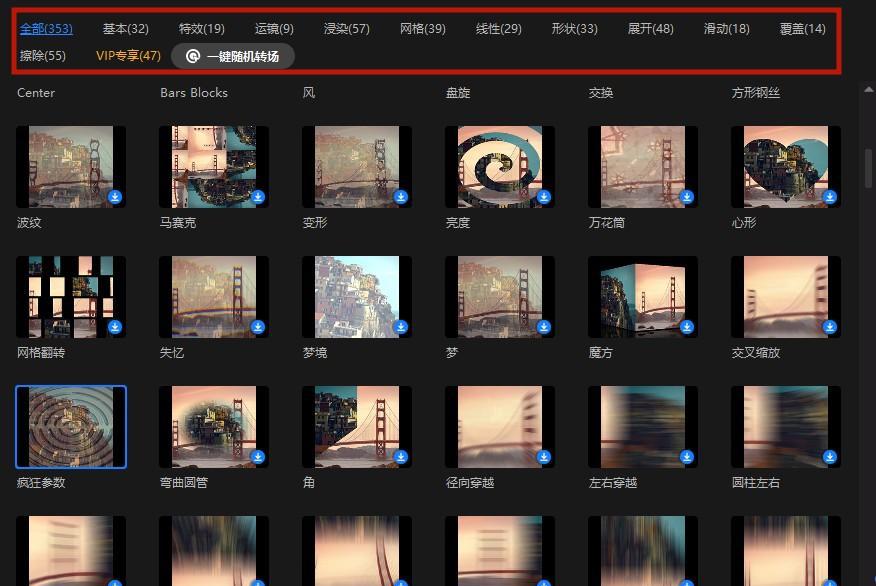Open the 形状(33) tab
Image resolution: width=876 pixels, height=586 pixels.
point(575,28)
